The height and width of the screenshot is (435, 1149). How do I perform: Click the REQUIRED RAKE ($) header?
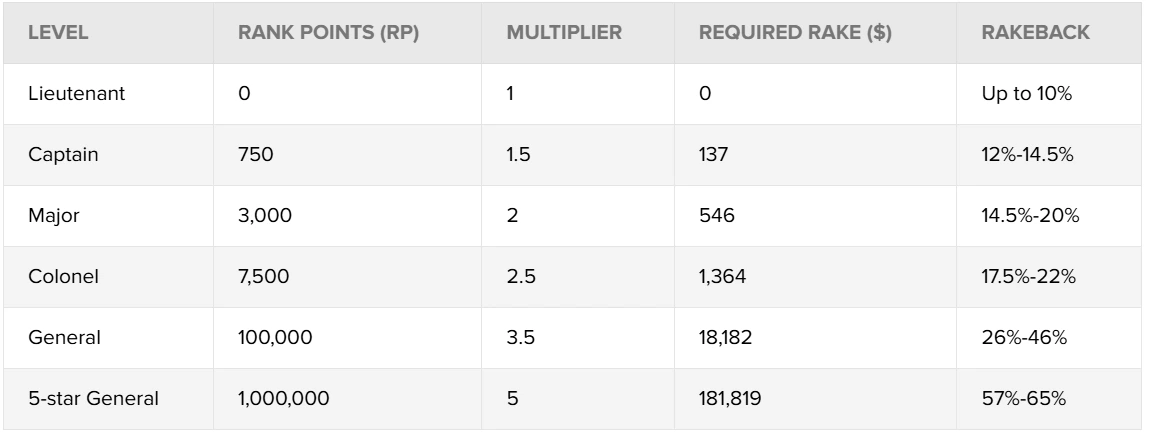coord(795,33)
